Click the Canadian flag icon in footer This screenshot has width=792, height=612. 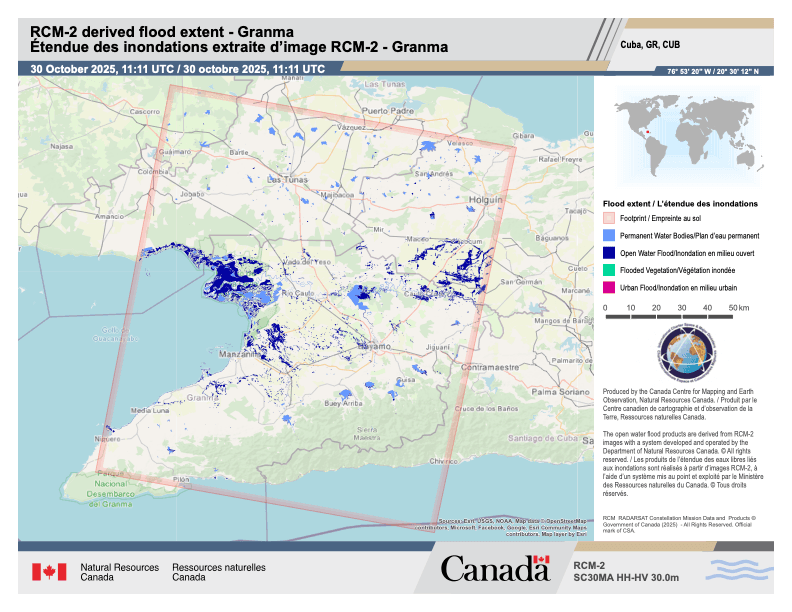tap(49, 571)
